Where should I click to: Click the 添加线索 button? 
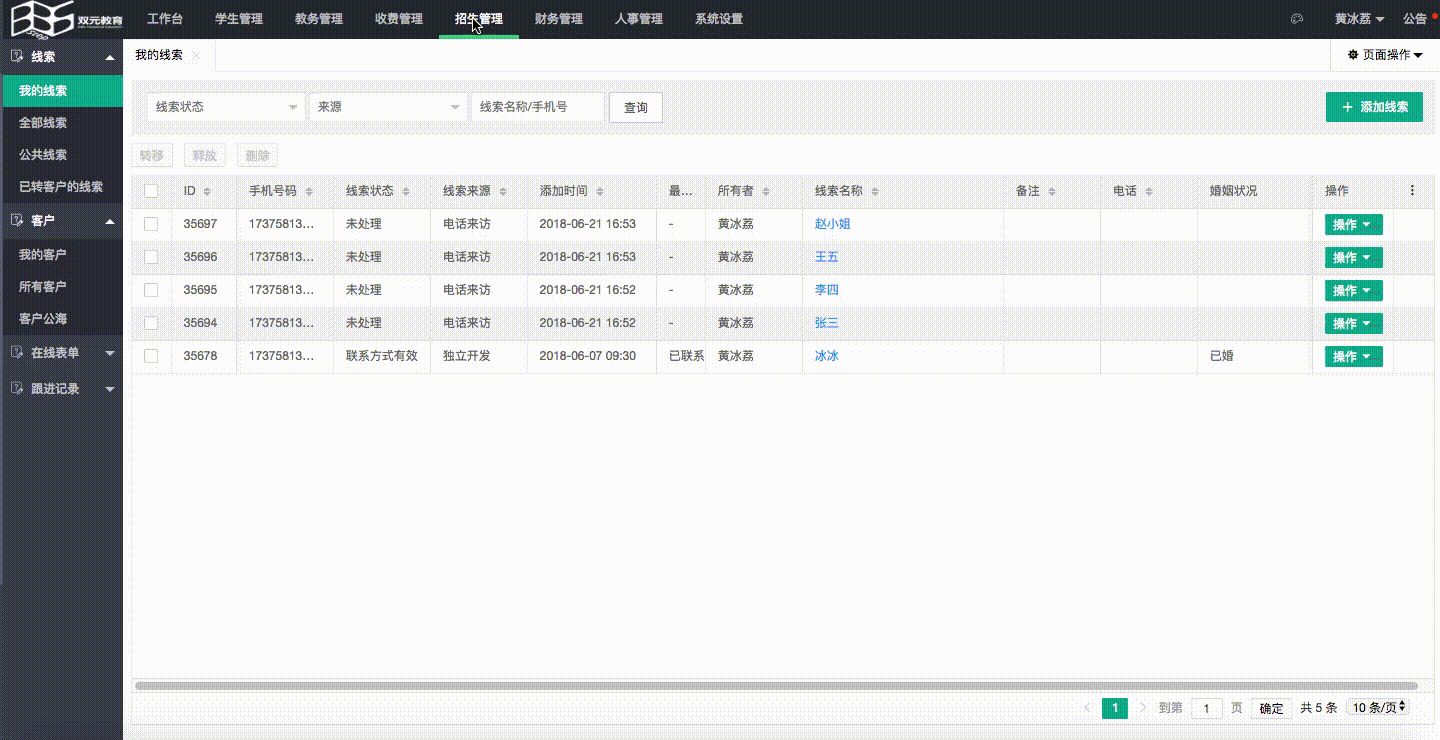(x=1373, y=107)
